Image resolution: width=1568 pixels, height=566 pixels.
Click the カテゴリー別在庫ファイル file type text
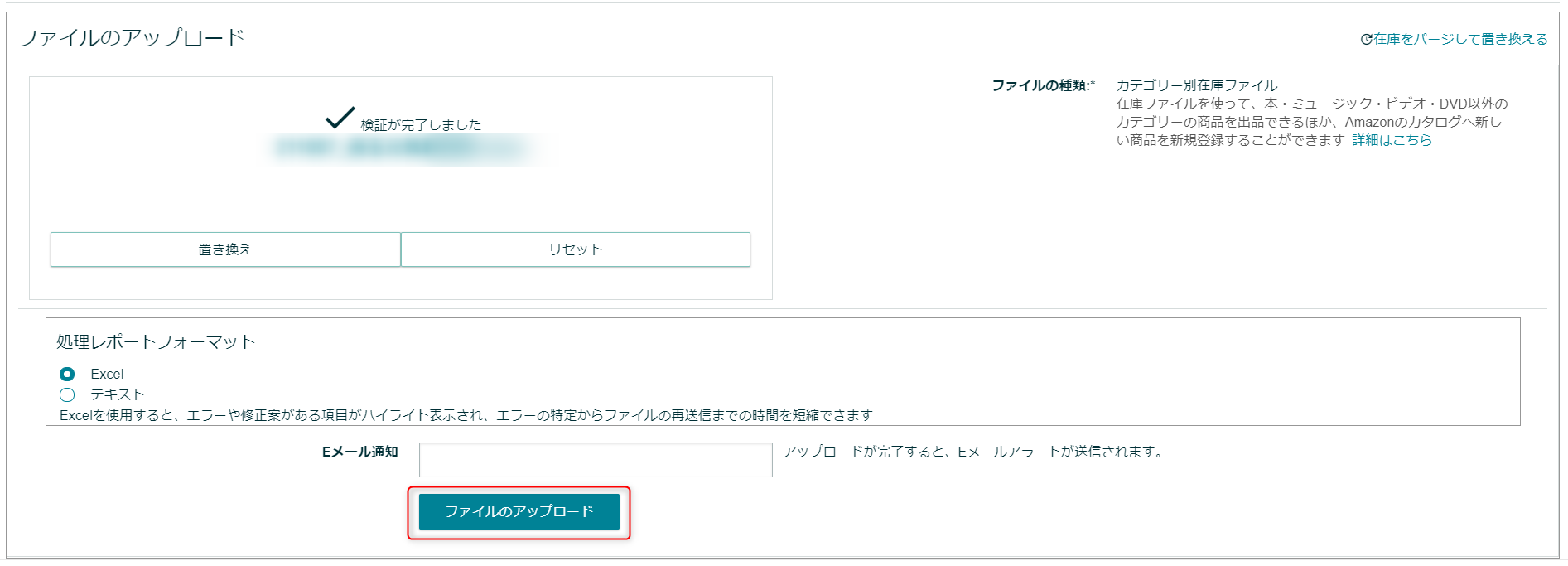coord(1197,85)
